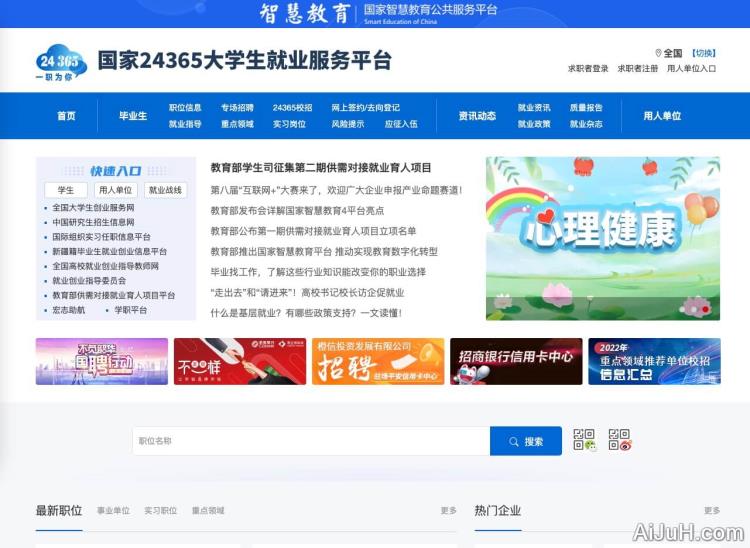750x548 pixels.
Task: Open 招商银行信用卡中心 banner
Action: click(x=516, y=362)
